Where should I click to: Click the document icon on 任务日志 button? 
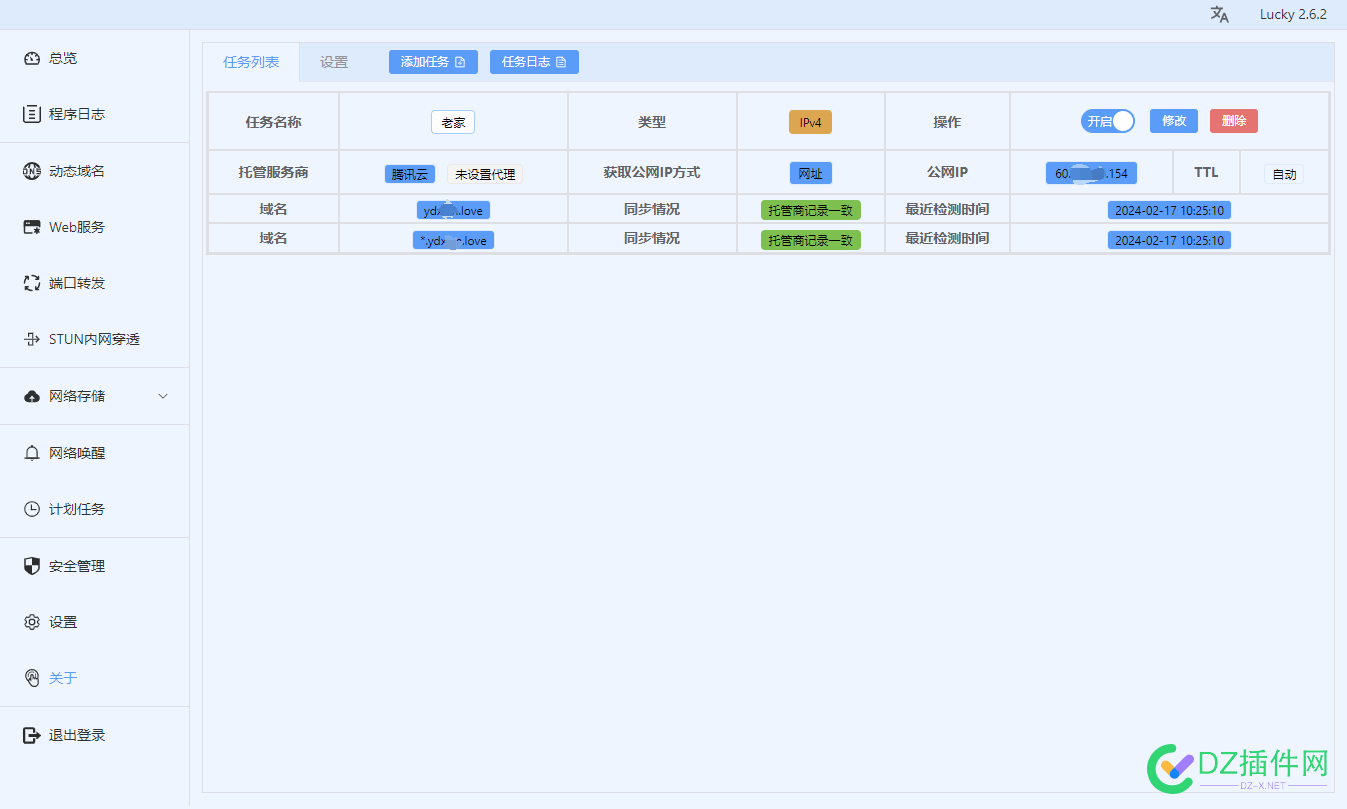(x=561, y=62)
